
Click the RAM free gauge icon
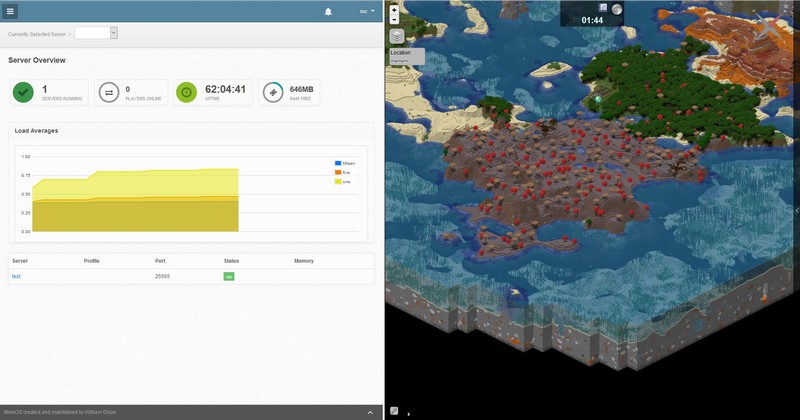[x=273, y=92]
